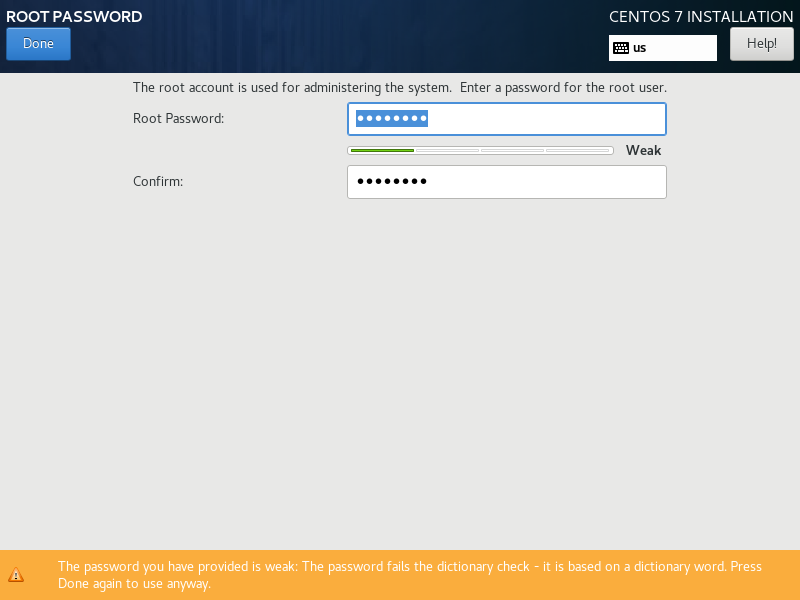Click the 'Root Password:' label
This screenshot has width=800, height=600.
[x=179, y=118]
